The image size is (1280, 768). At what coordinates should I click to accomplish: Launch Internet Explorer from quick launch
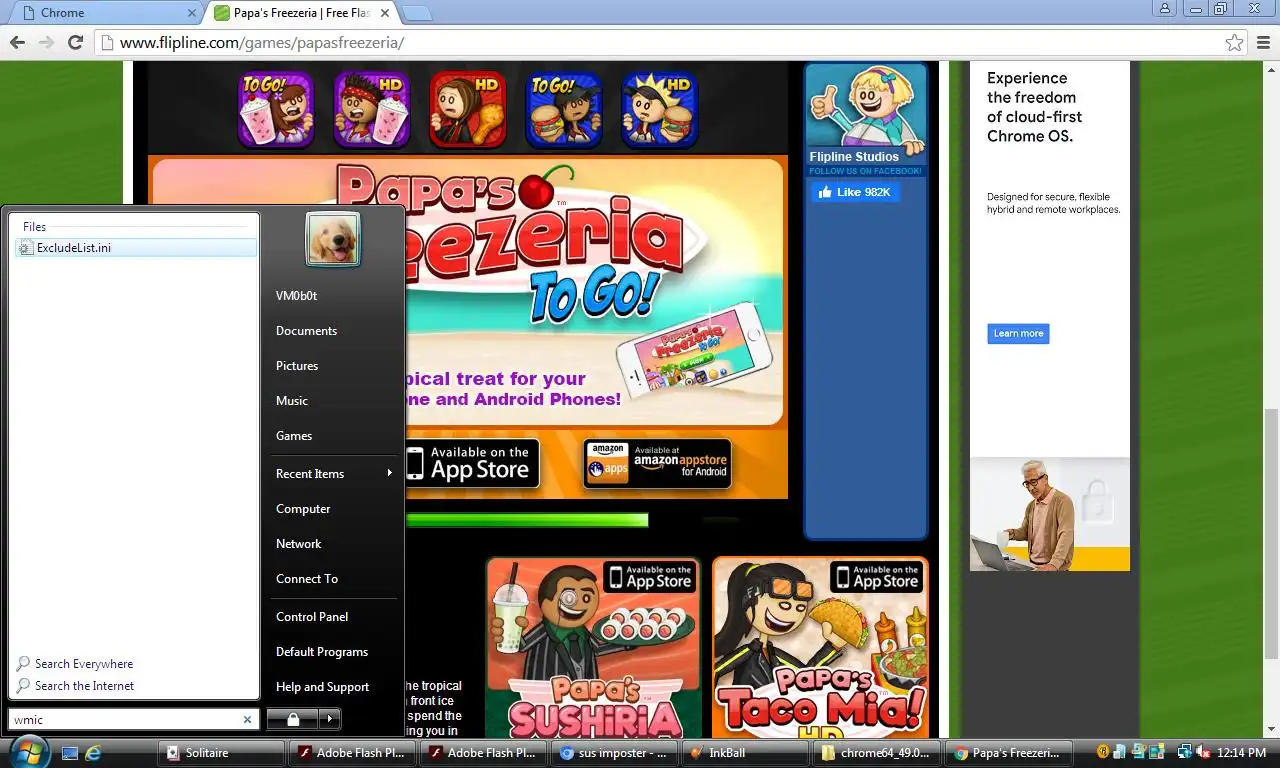pos(94,753)
